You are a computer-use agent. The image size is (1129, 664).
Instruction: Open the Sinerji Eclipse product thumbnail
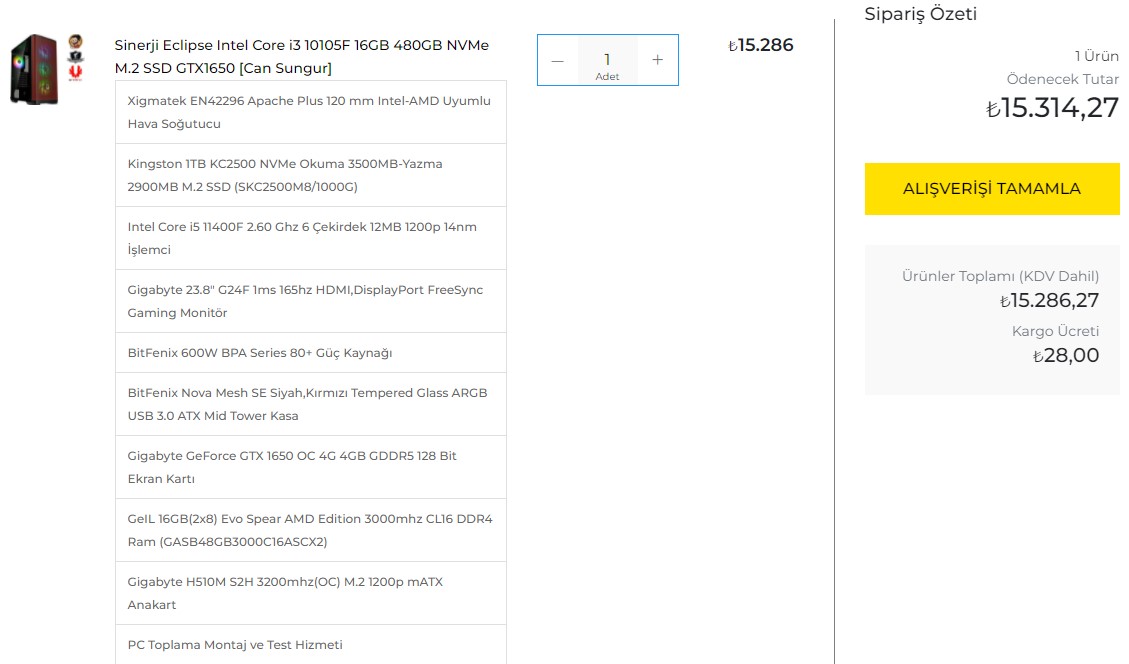(x=34, y=69)
